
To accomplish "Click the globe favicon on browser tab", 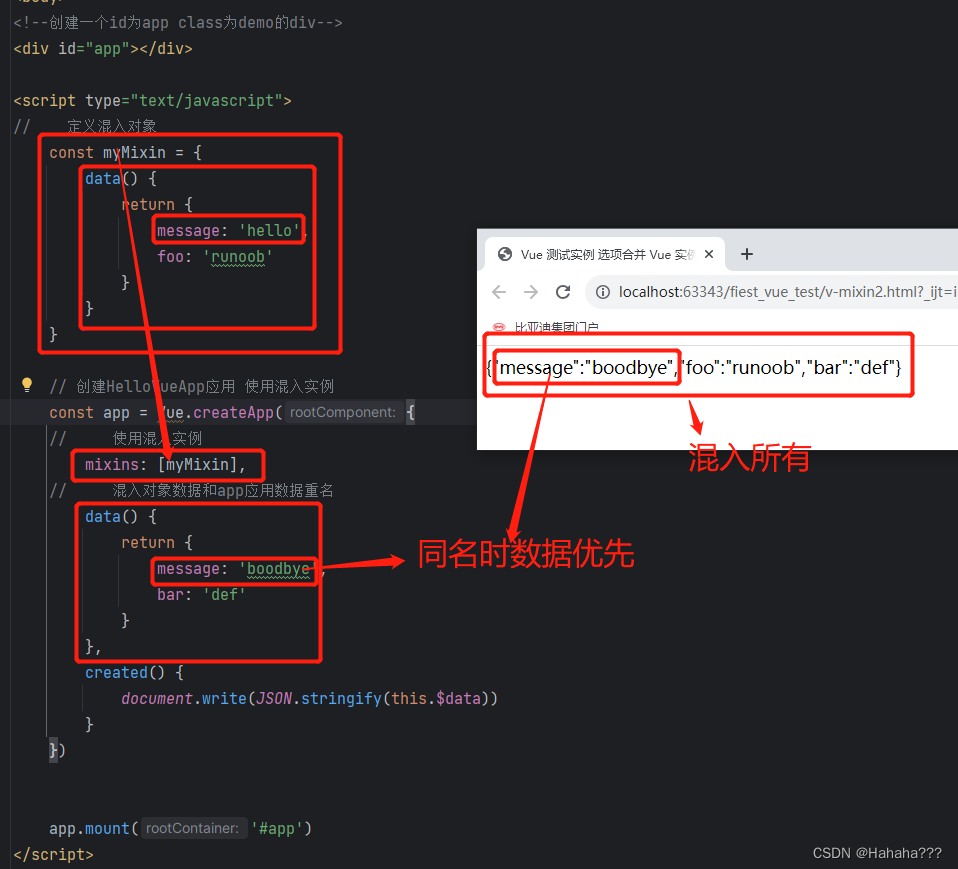I will (505, 254).
